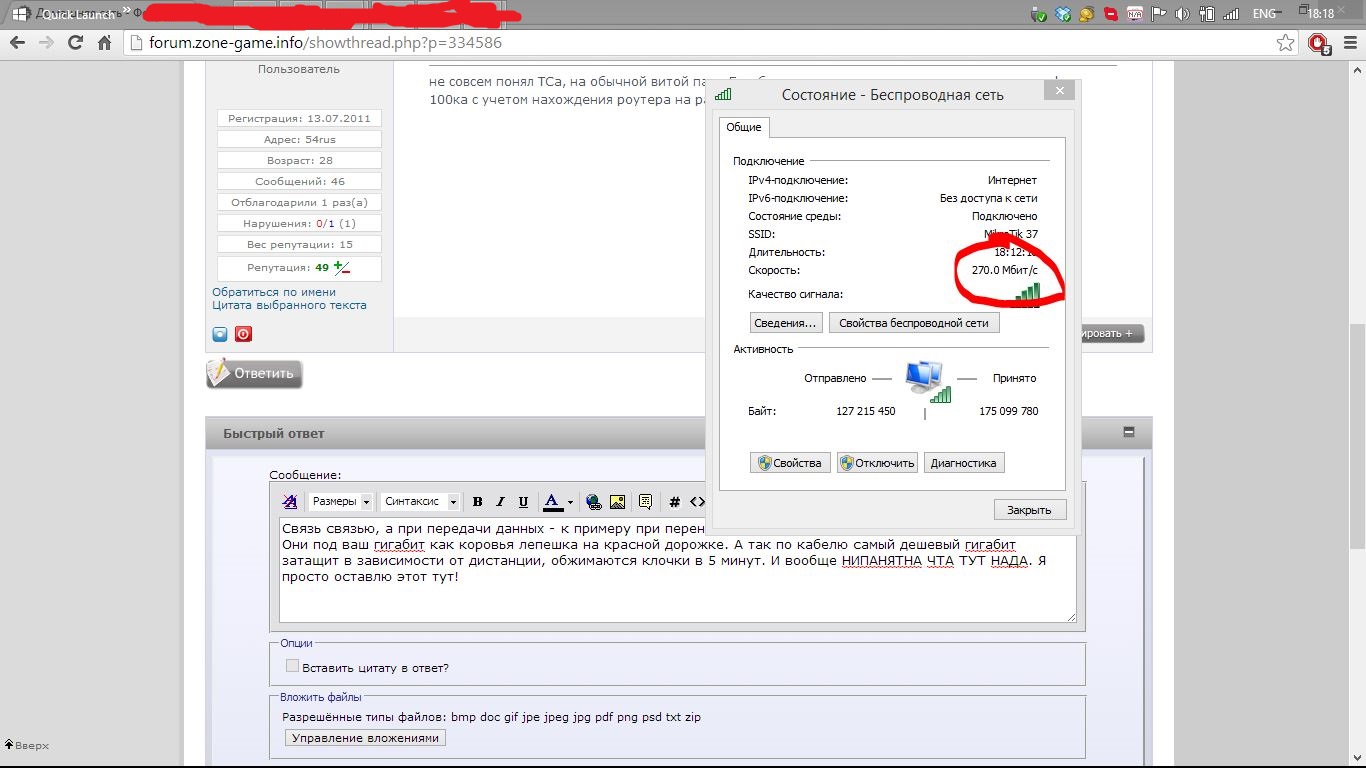
Task: Select the Общие tab in dialog
Action: coord(744,127)
